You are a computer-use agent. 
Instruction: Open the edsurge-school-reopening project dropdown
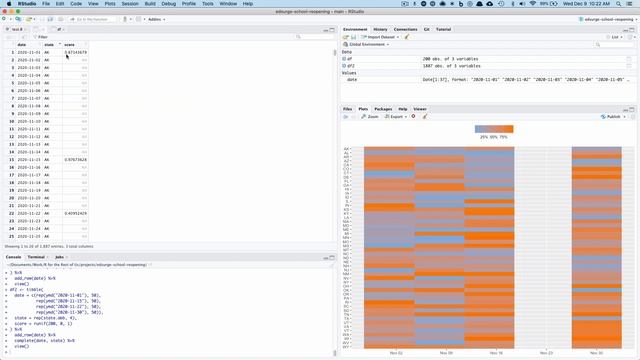point(607,19)
